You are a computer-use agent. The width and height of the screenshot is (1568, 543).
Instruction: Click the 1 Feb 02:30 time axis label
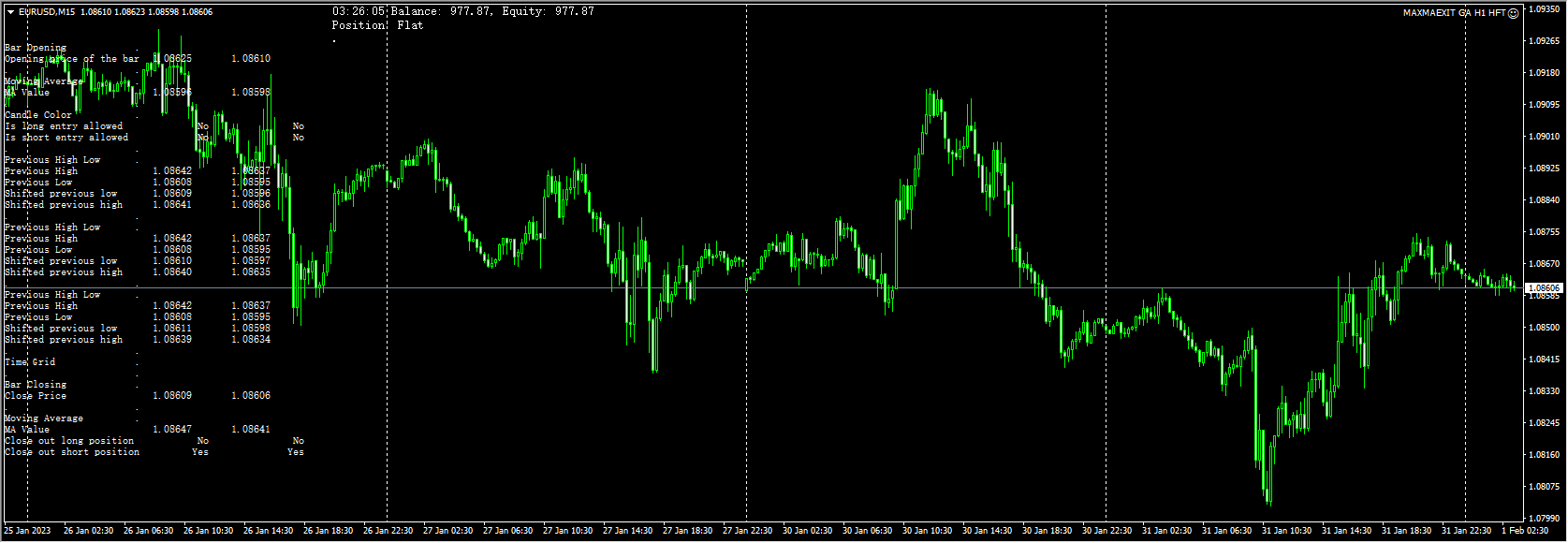(1525, 531)
